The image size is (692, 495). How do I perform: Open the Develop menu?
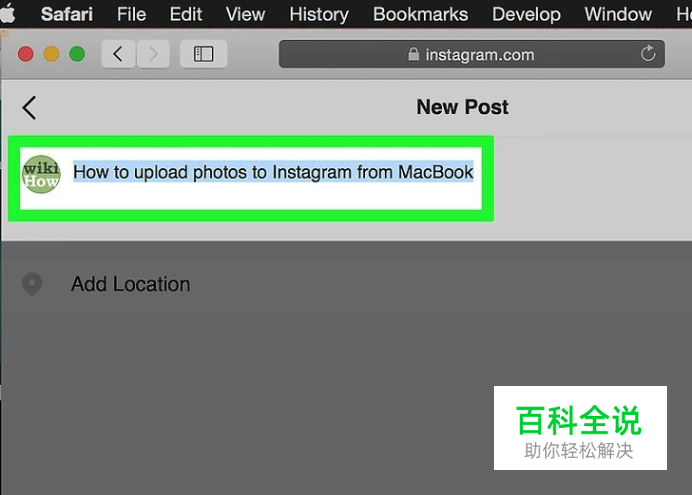tap(526, 14)
